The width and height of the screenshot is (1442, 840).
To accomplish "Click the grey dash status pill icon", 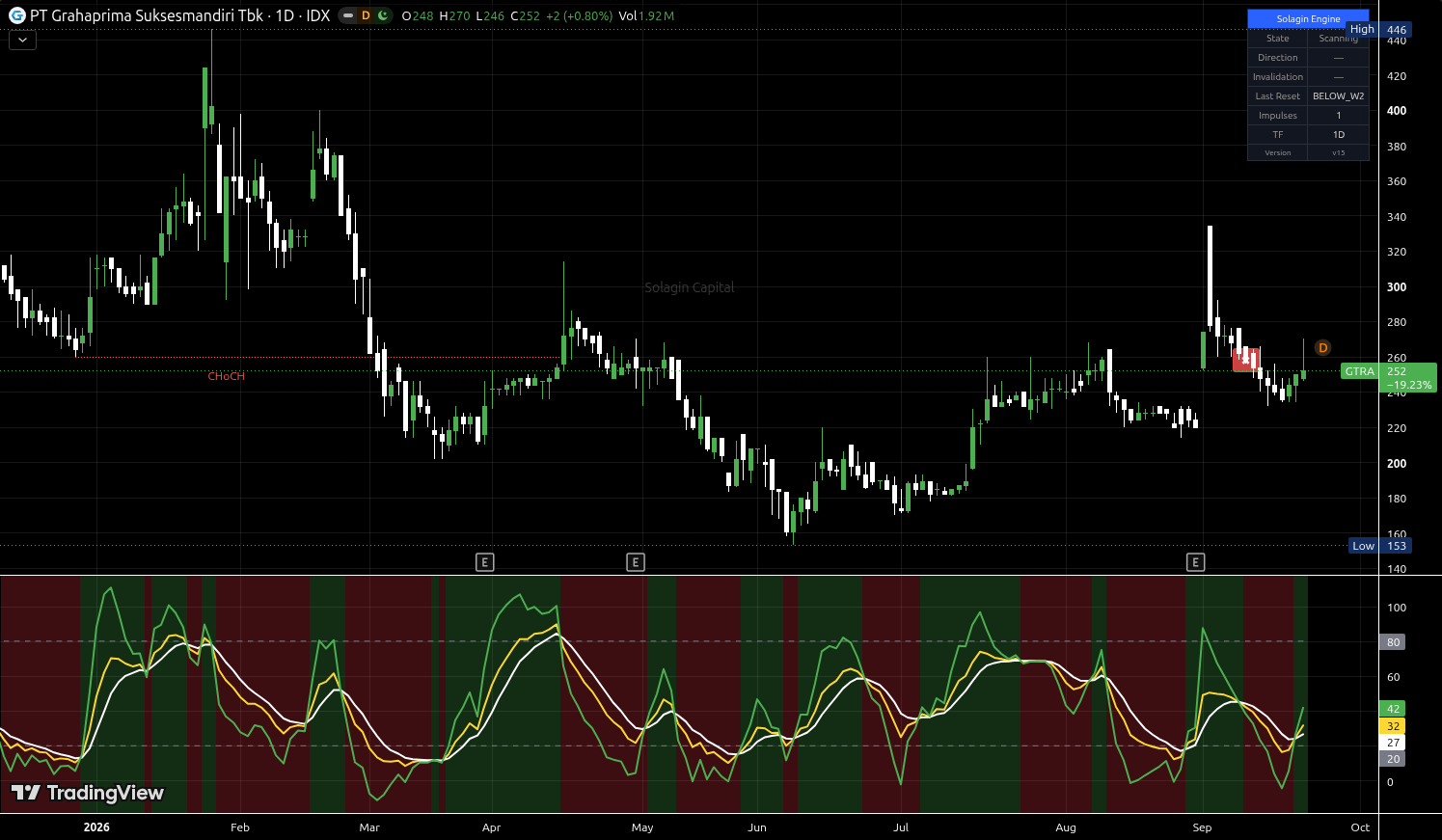I will pos(348,15).
